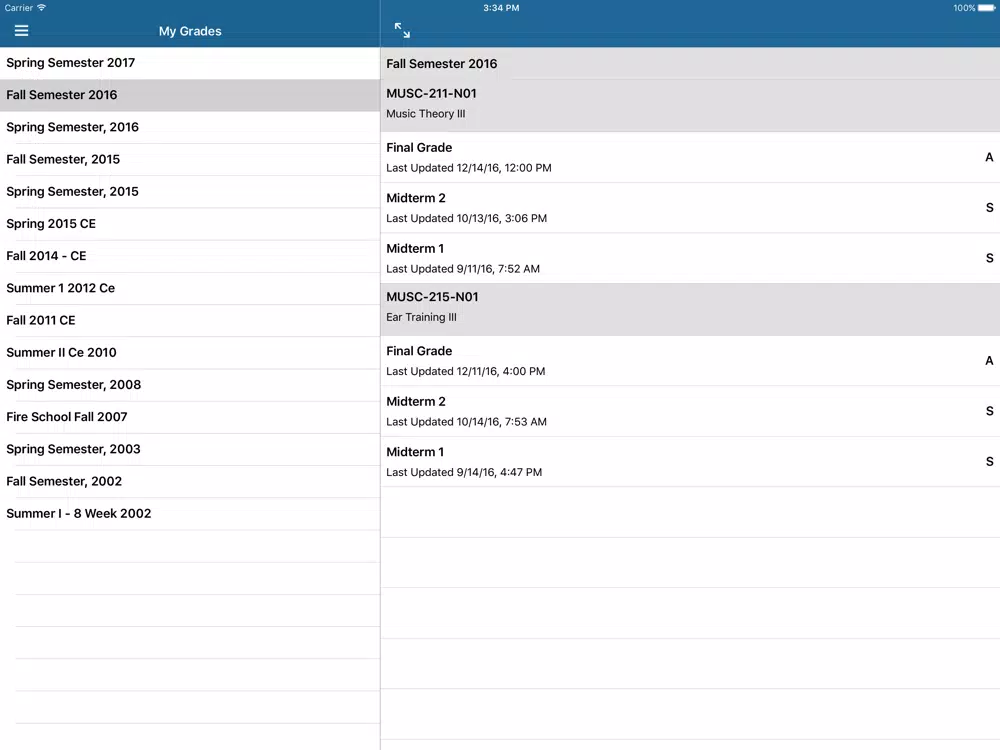The height and width of the screenshot is (750, 1000).
Task: Open Midterm 2 updated 10/14/16
Action: pyautogui.click(x=690, y=411)
